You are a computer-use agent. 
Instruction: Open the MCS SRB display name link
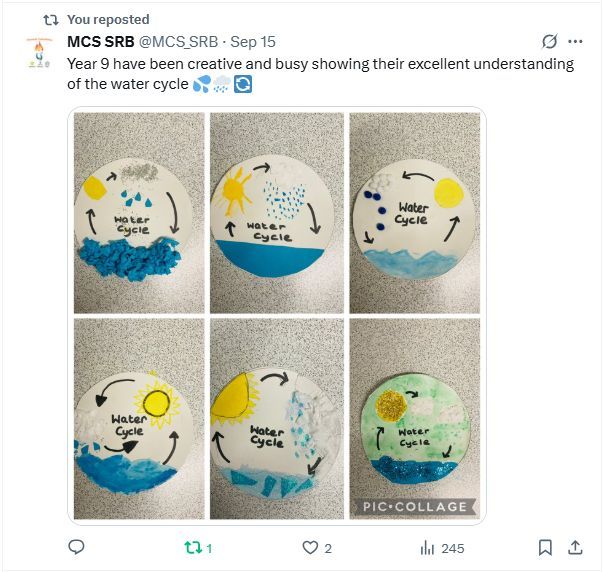96,42
